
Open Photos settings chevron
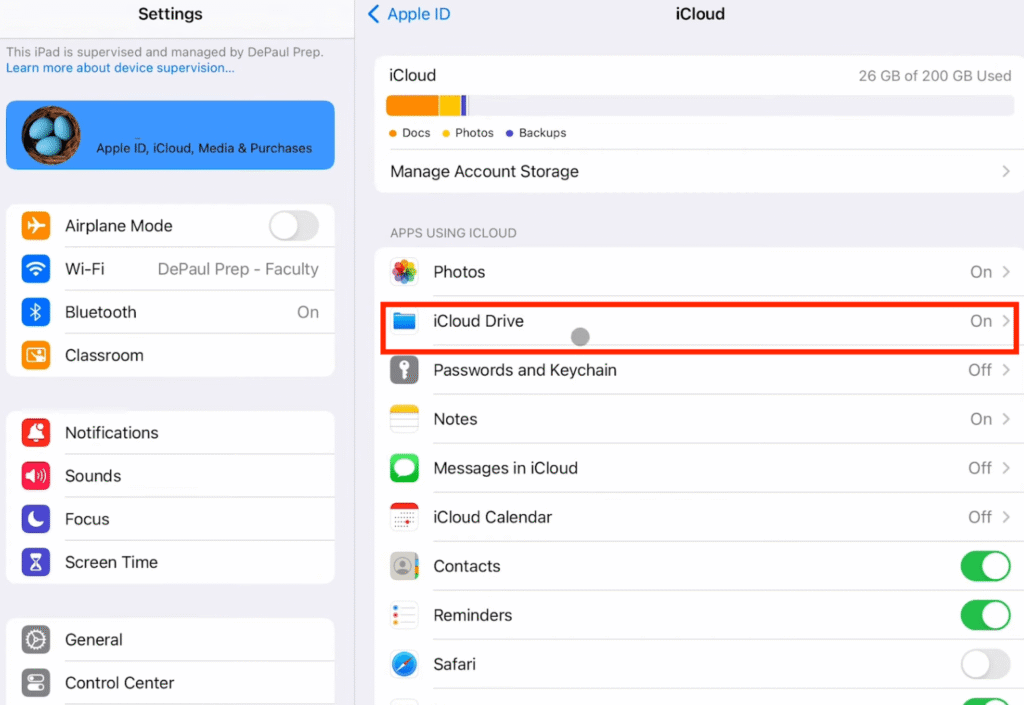tap(1006, 272)
